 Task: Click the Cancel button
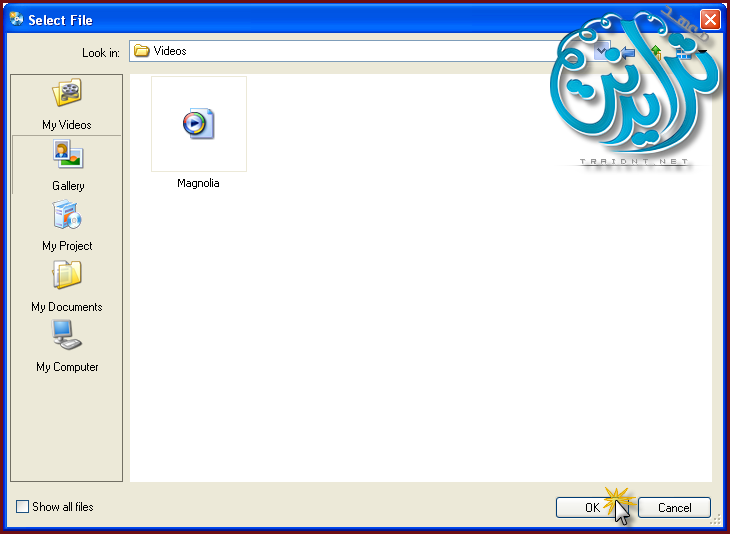674,507
